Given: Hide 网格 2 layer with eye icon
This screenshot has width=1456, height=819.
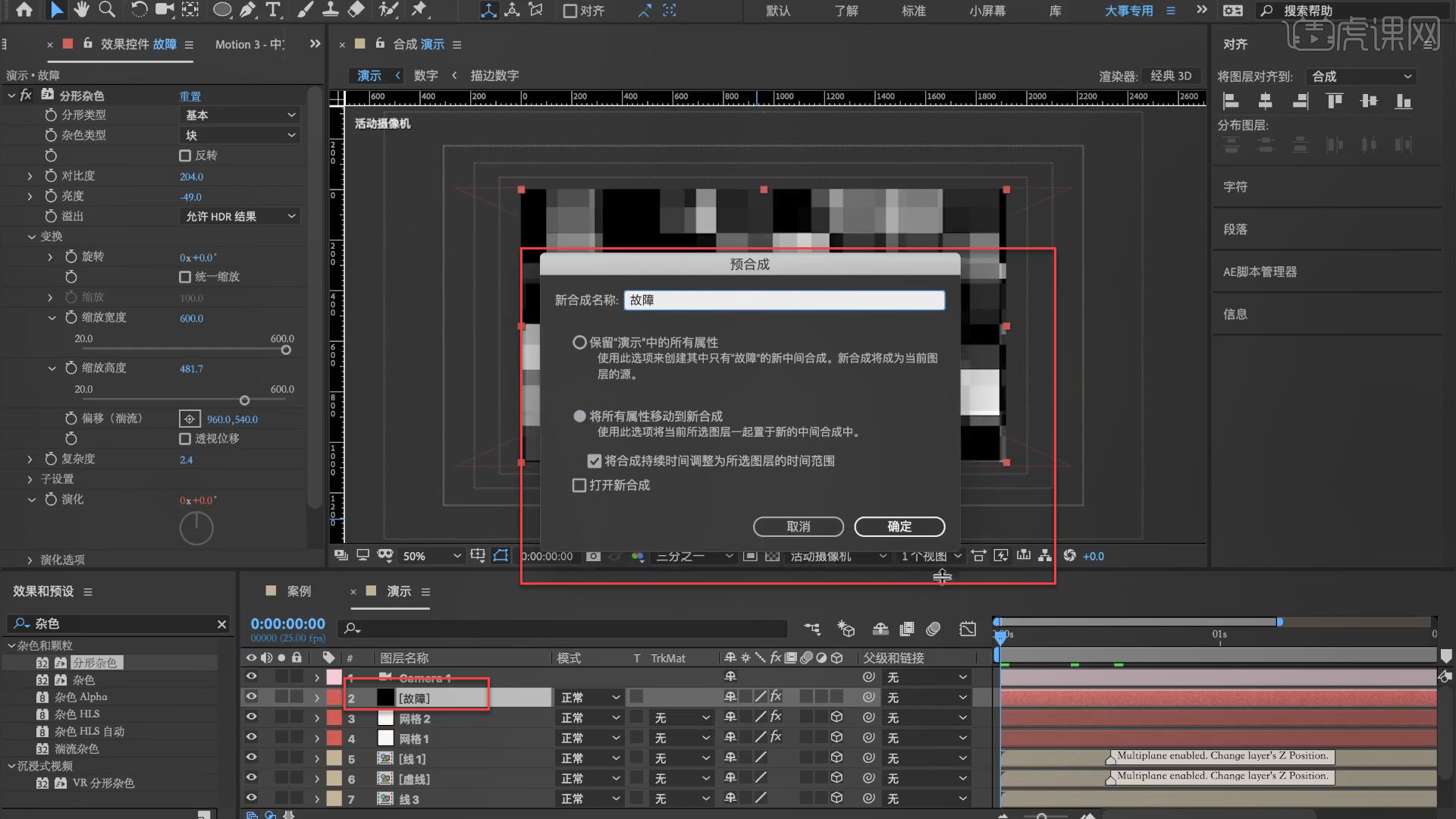Looking at the screenshot, I should point(251,717).
